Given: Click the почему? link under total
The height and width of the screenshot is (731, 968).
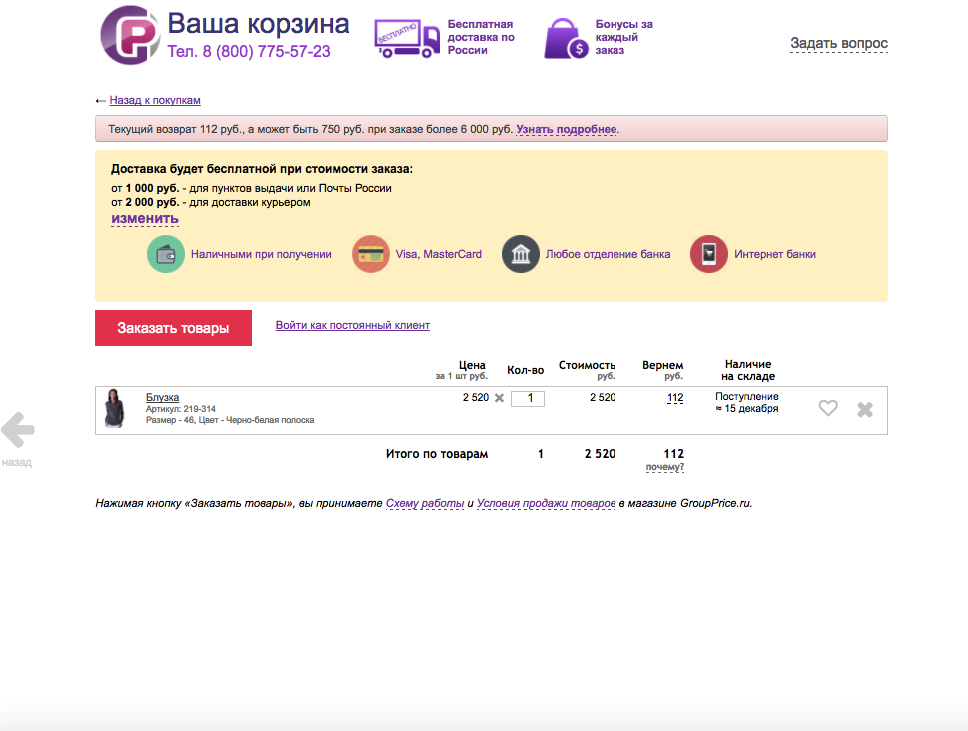Looking at the screenshot, I should 665,467.
